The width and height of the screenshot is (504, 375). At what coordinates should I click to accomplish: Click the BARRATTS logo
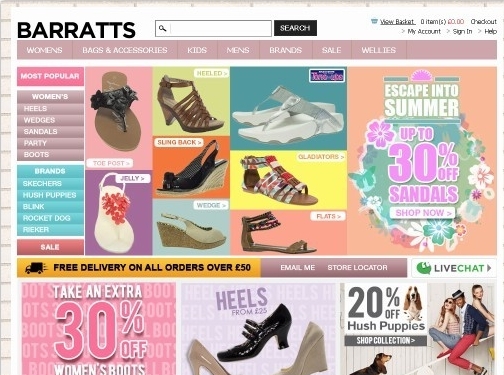[76, 30]
